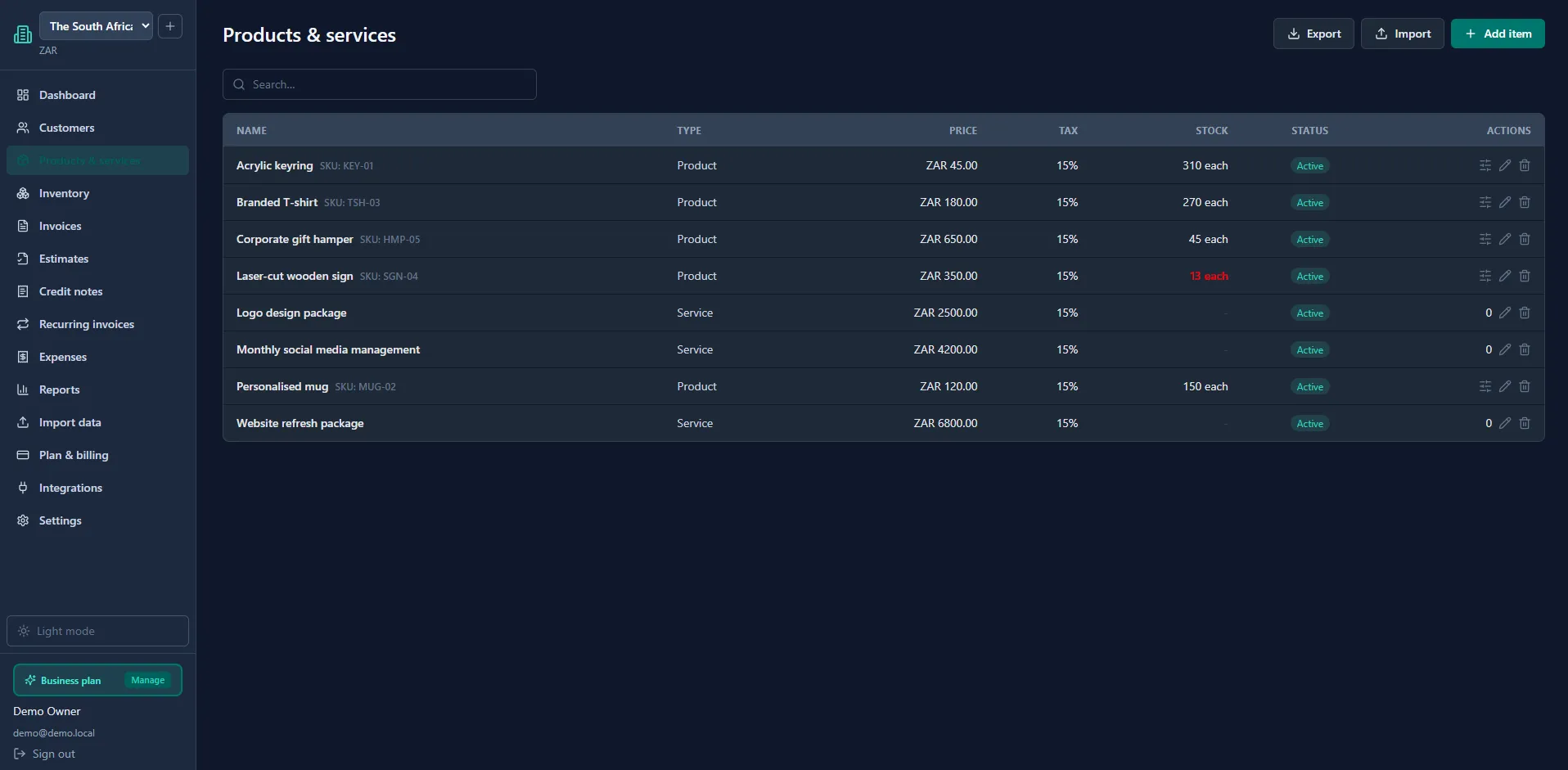Adjust stock for Personalised mug
This screenshot has width=1568, height=770.
pos(1485,386)
